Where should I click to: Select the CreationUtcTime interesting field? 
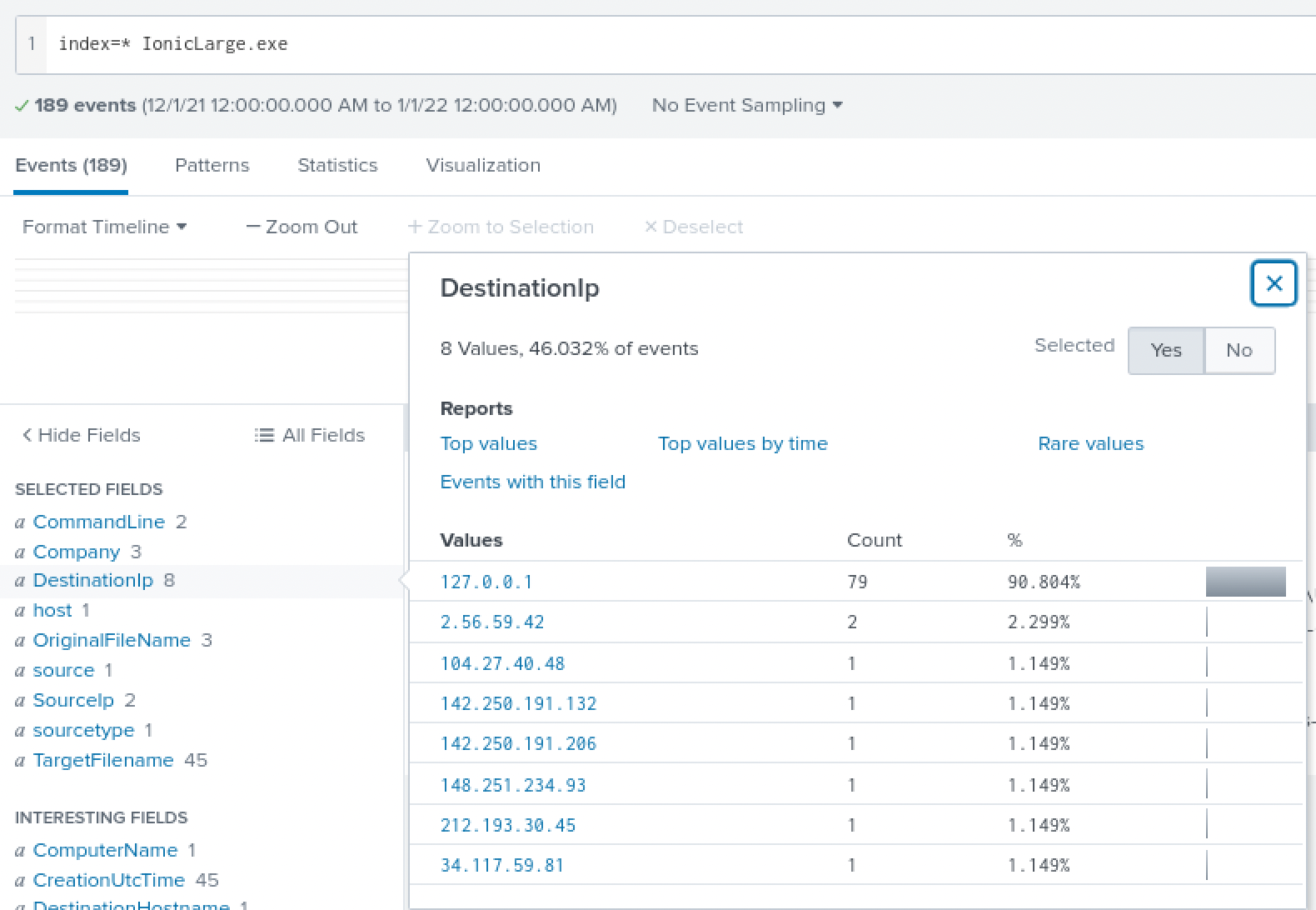108,880
